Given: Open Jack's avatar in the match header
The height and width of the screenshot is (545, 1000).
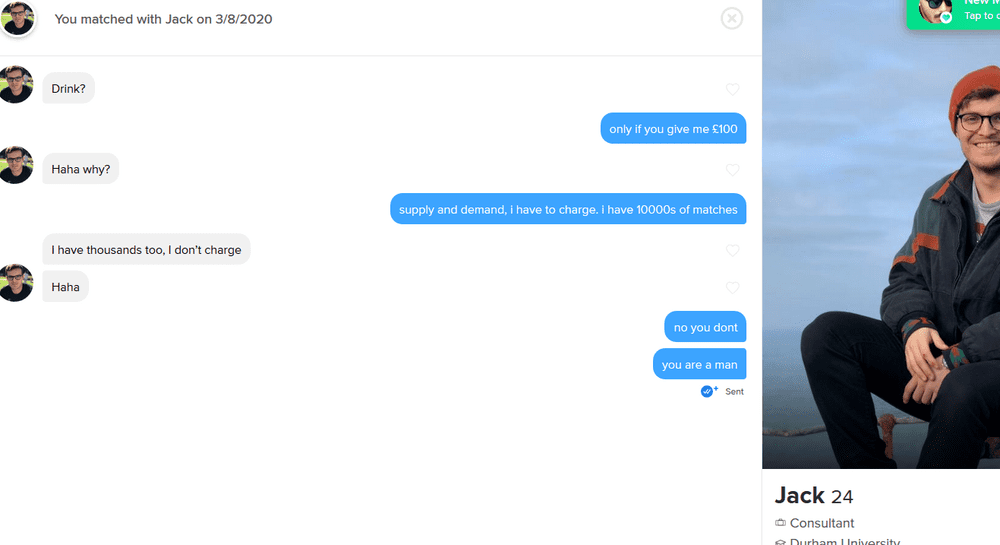Looking at the screenshot, I should pos(17,18).
